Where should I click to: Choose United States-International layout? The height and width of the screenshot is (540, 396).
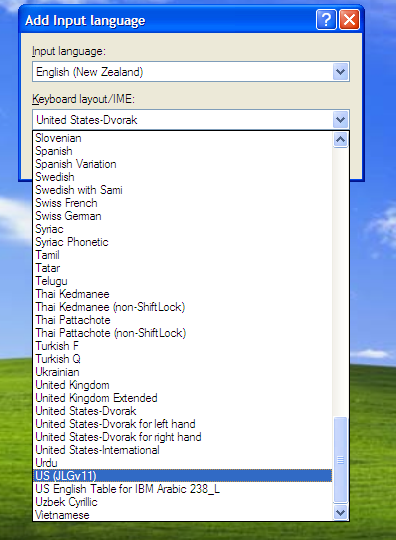point(183,450)
